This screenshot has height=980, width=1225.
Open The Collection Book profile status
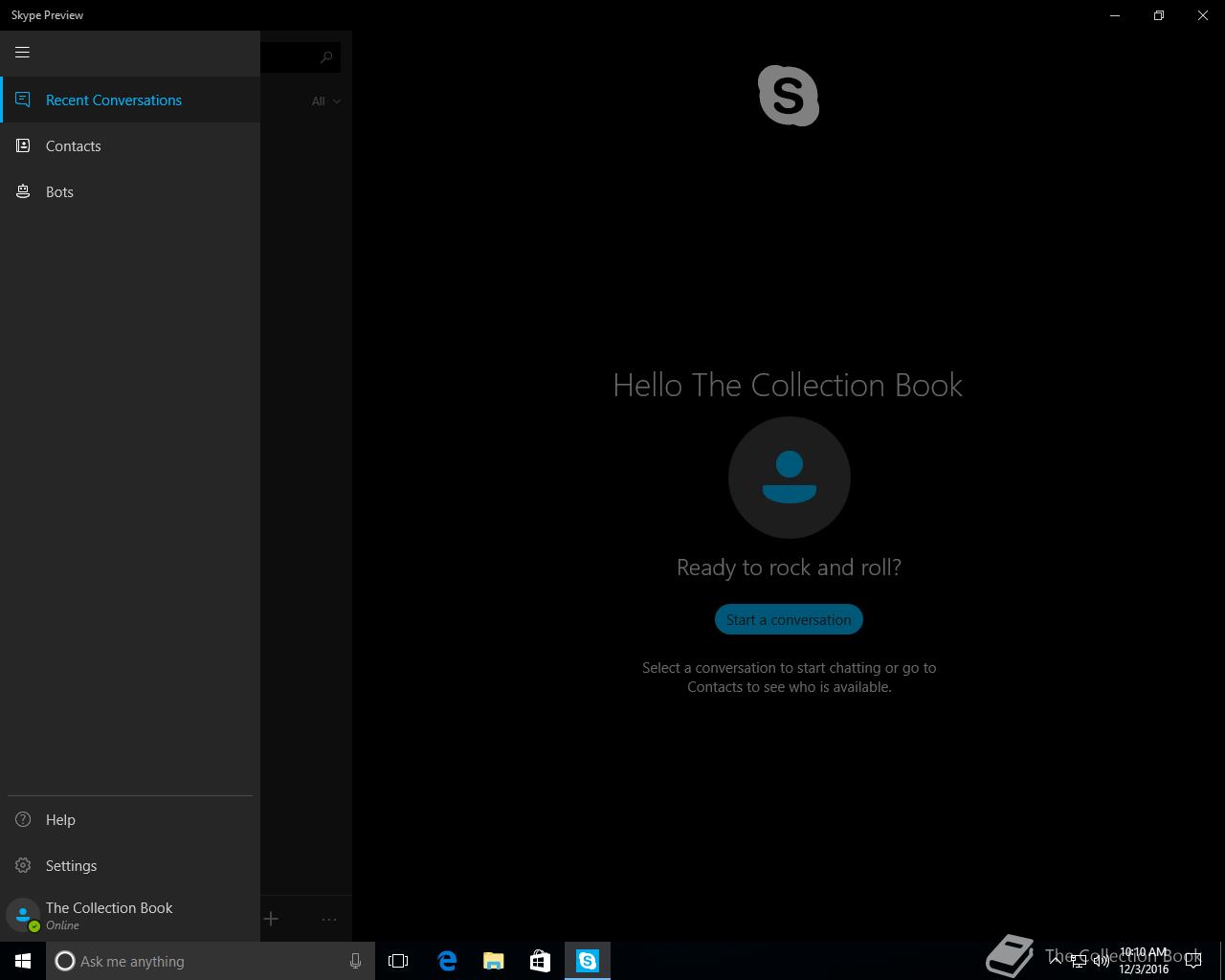[x=130, y=915]
